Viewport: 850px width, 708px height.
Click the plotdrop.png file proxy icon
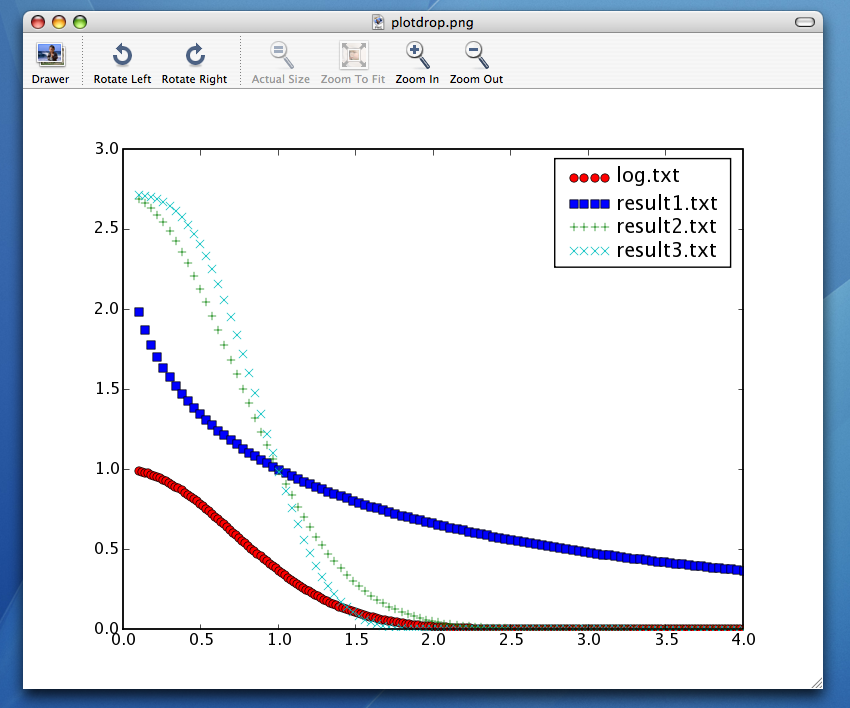coord(378,21)
